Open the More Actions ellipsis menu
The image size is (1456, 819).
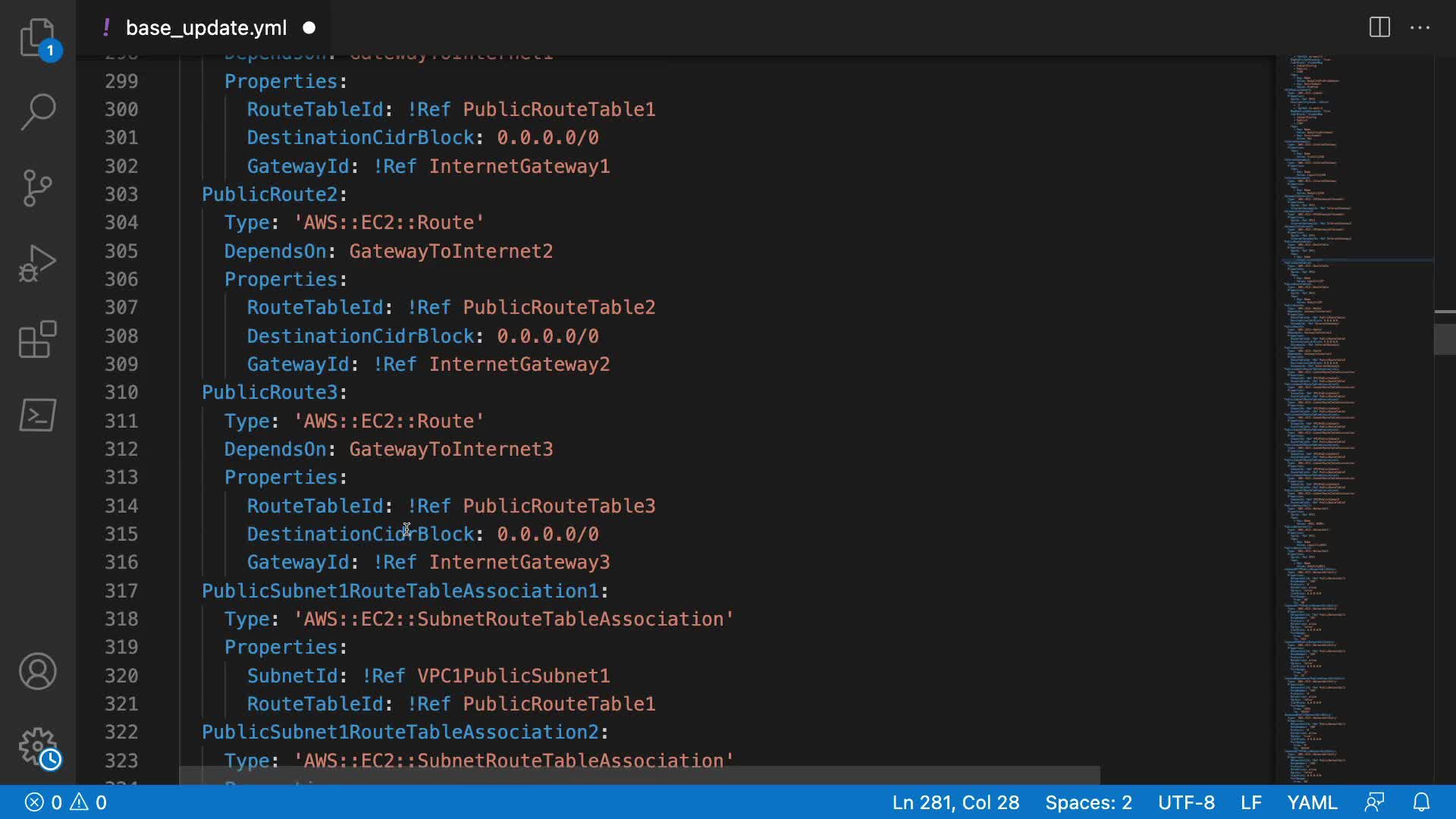point(1420,28)
